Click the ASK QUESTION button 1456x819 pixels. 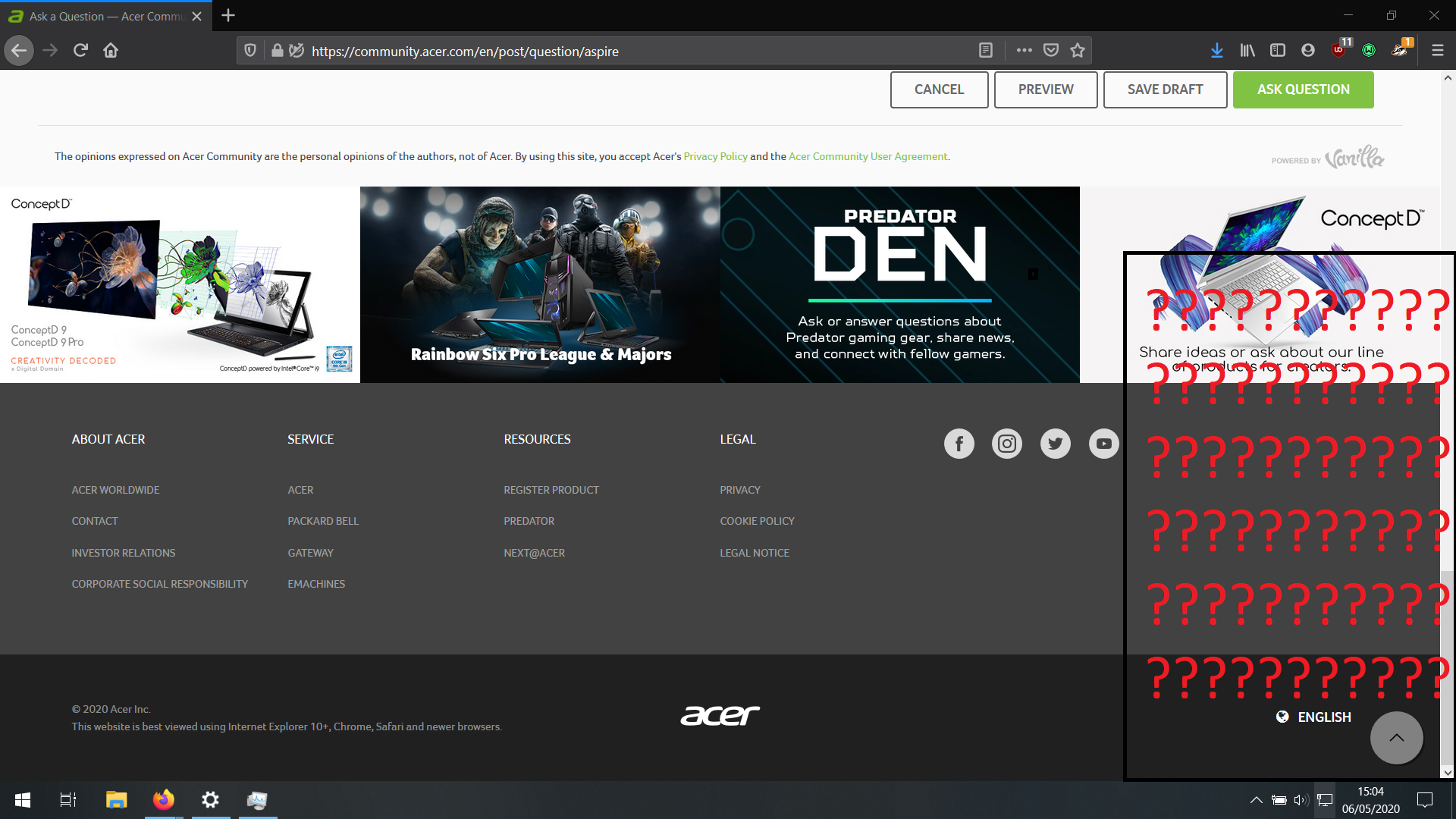coord(1303,89)
